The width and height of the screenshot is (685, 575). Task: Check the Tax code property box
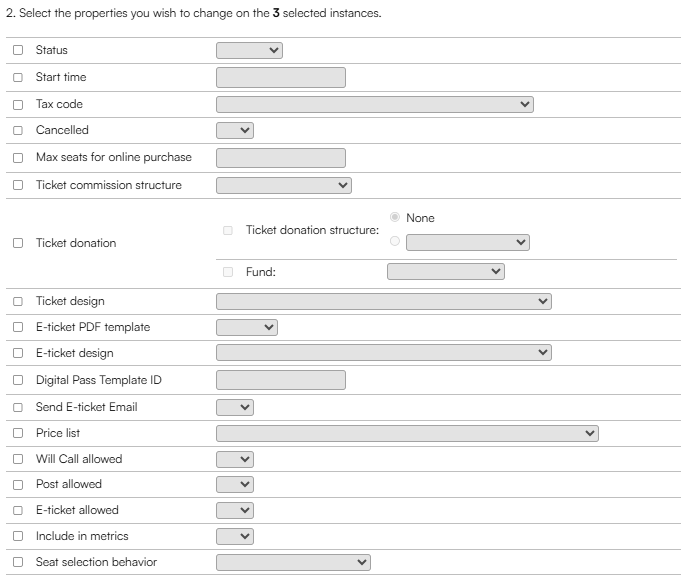tap(18, 105)
